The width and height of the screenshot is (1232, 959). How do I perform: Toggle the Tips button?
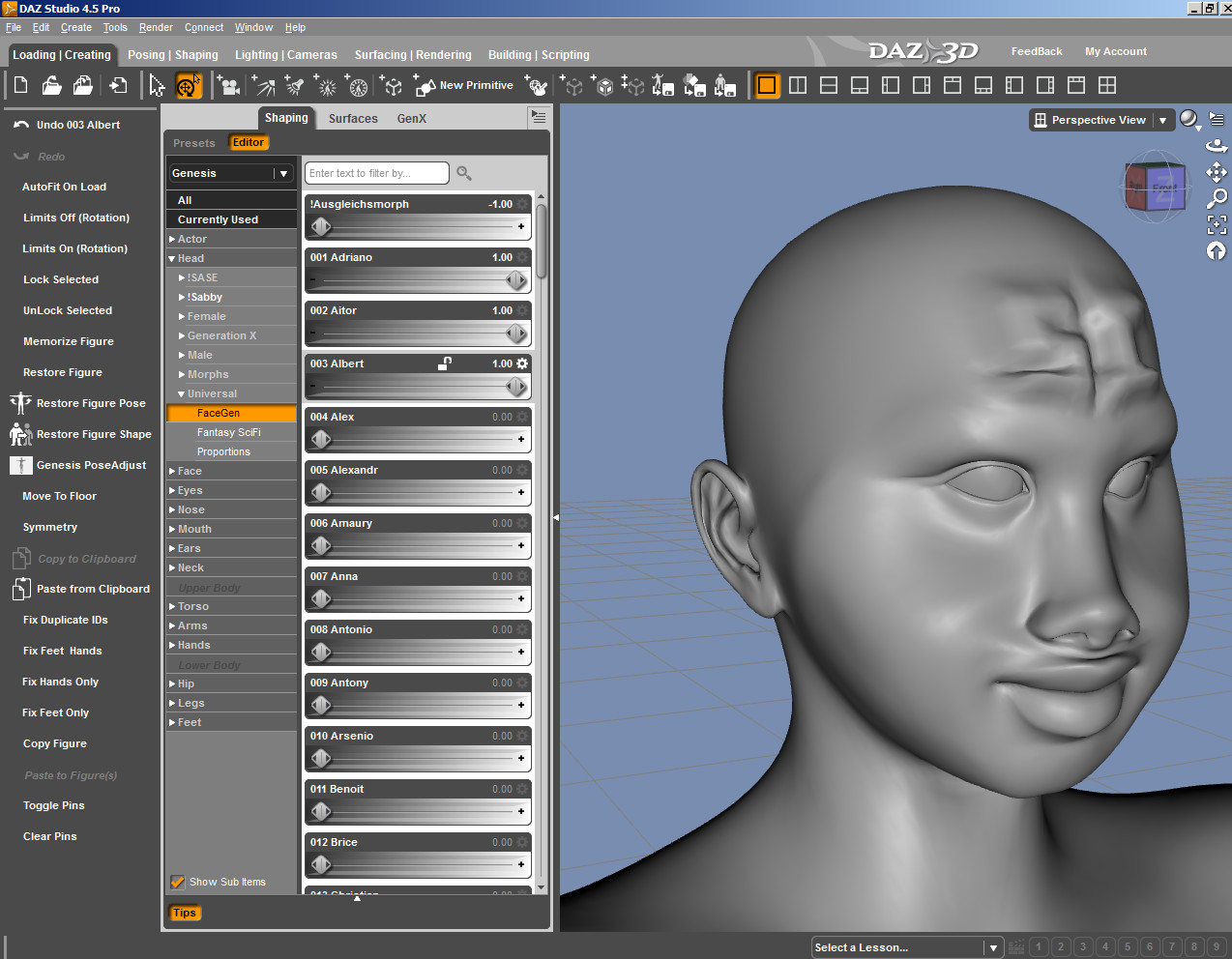pos(185,913)
